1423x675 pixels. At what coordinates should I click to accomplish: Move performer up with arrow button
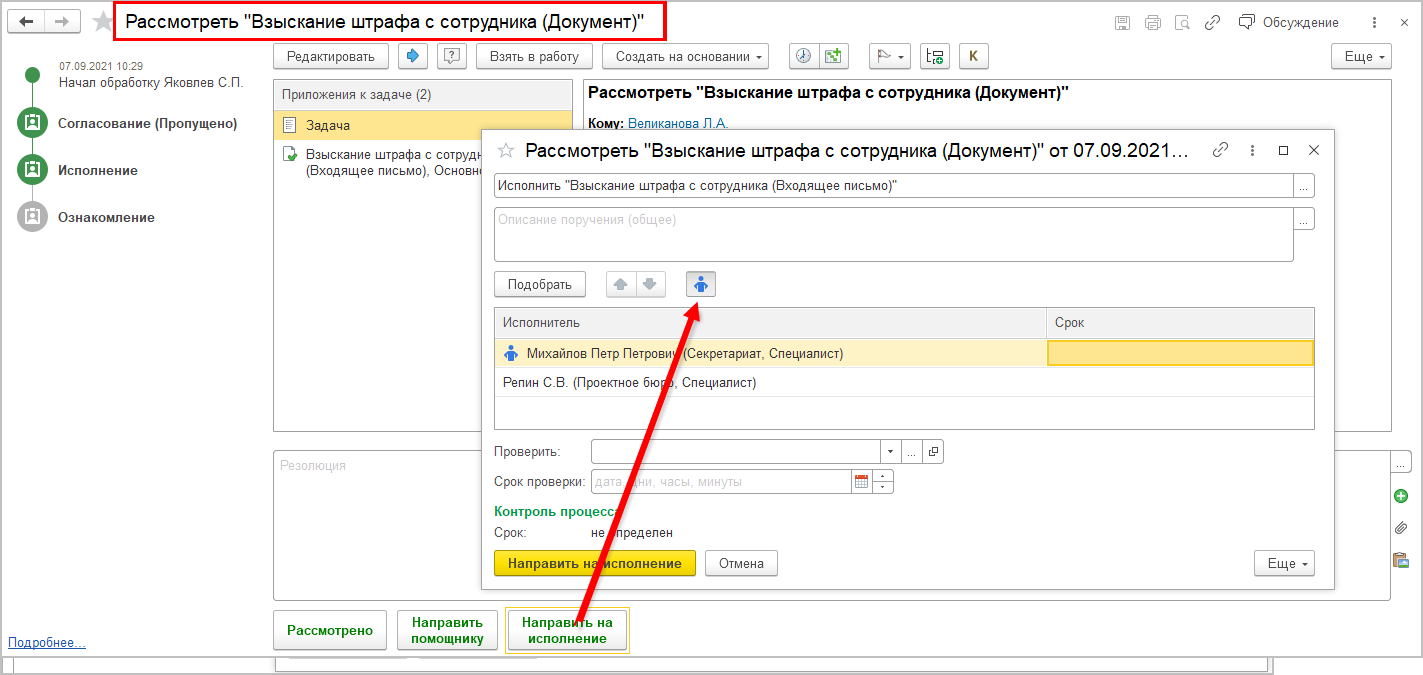click(621, 284)
